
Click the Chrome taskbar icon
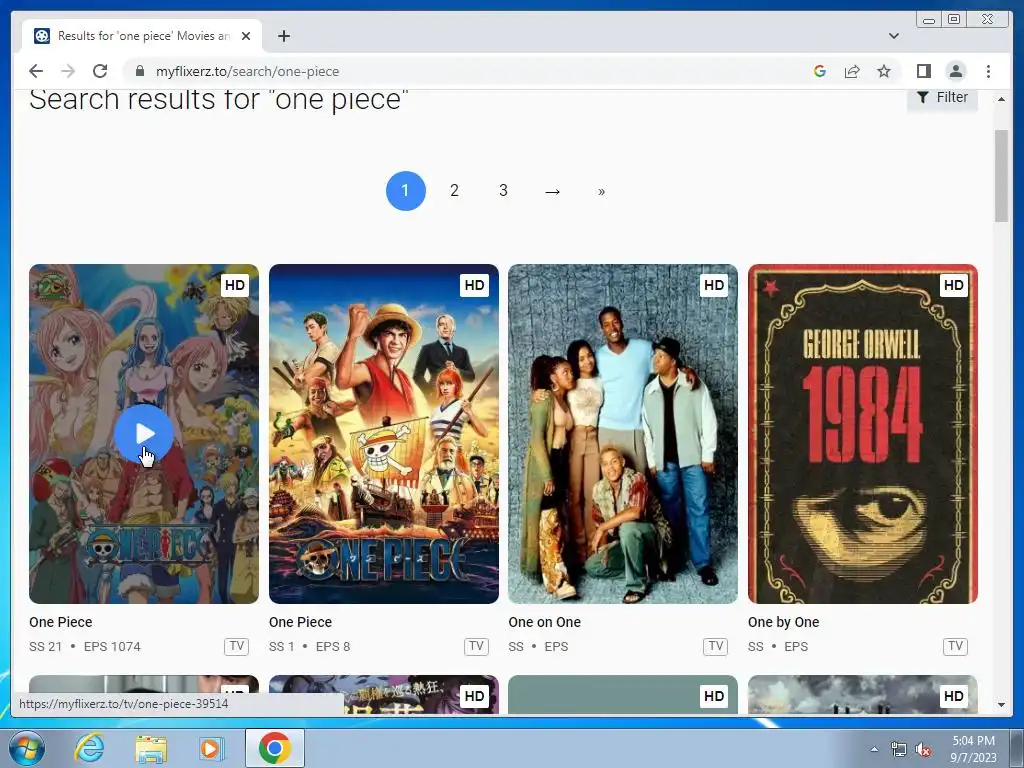pos(275,748)
